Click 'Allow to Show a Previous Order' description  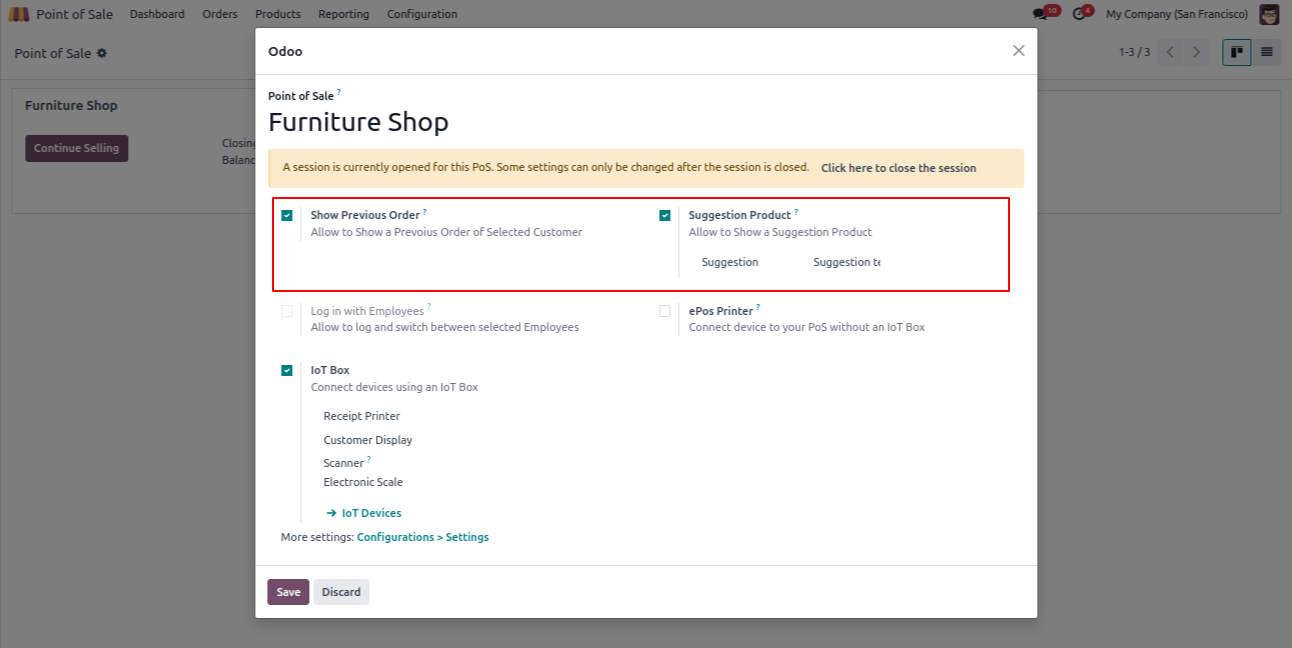(446, 232)
